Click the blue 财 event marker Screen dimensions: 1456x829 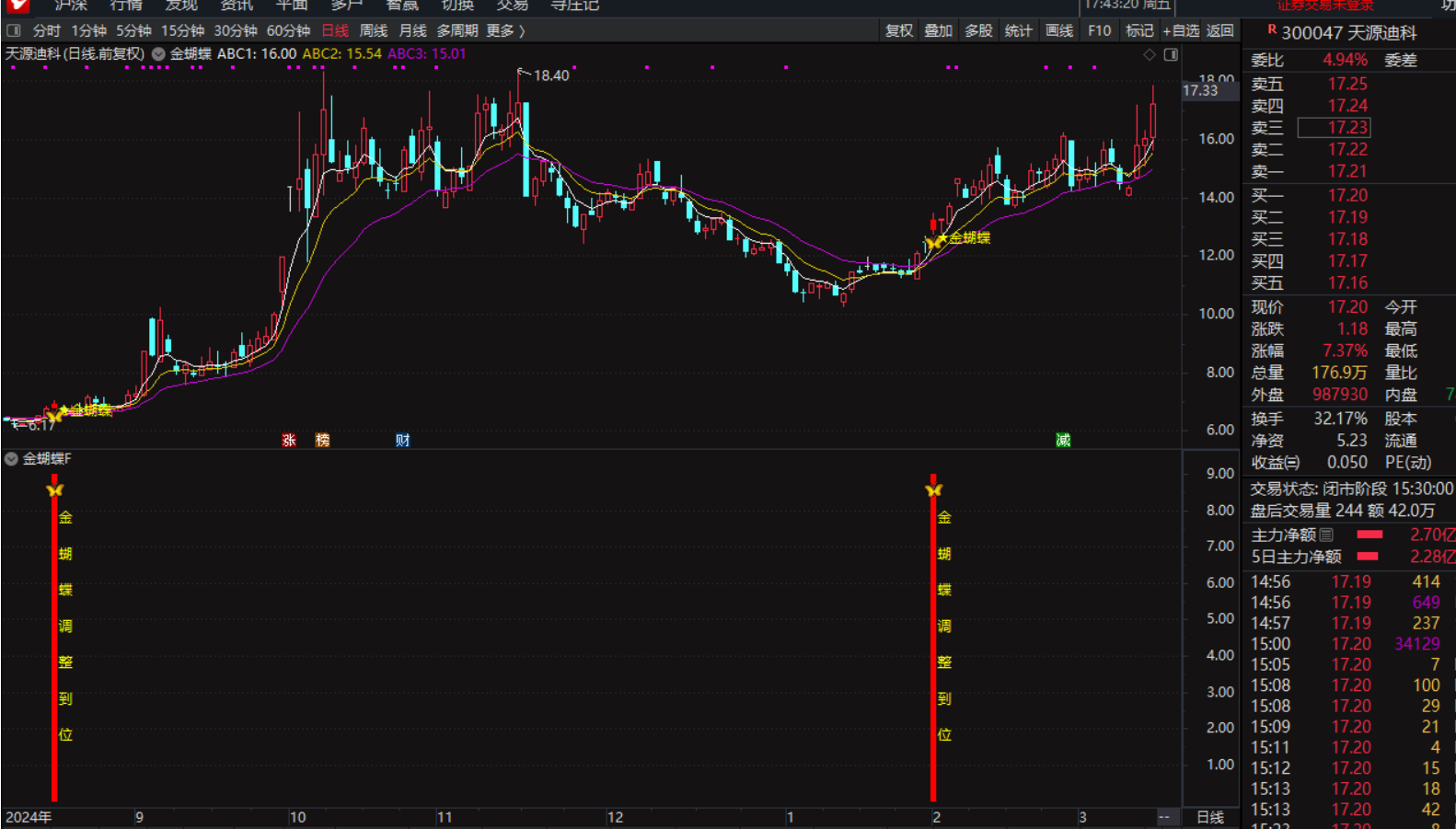[x=402, y=441]
